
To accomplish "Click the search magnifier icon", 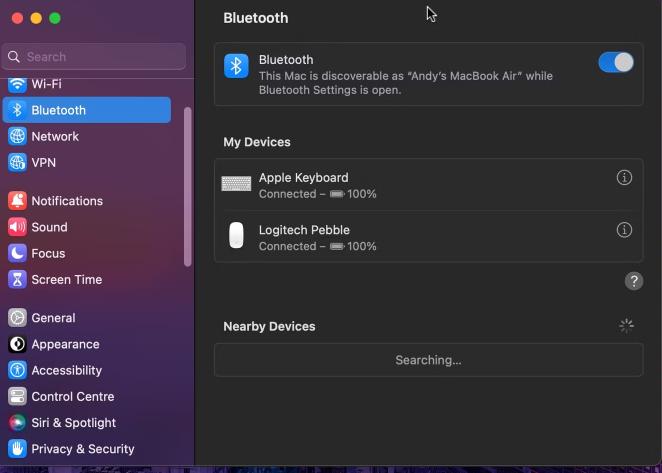I will pyautogui.click(x=14, y=57).
